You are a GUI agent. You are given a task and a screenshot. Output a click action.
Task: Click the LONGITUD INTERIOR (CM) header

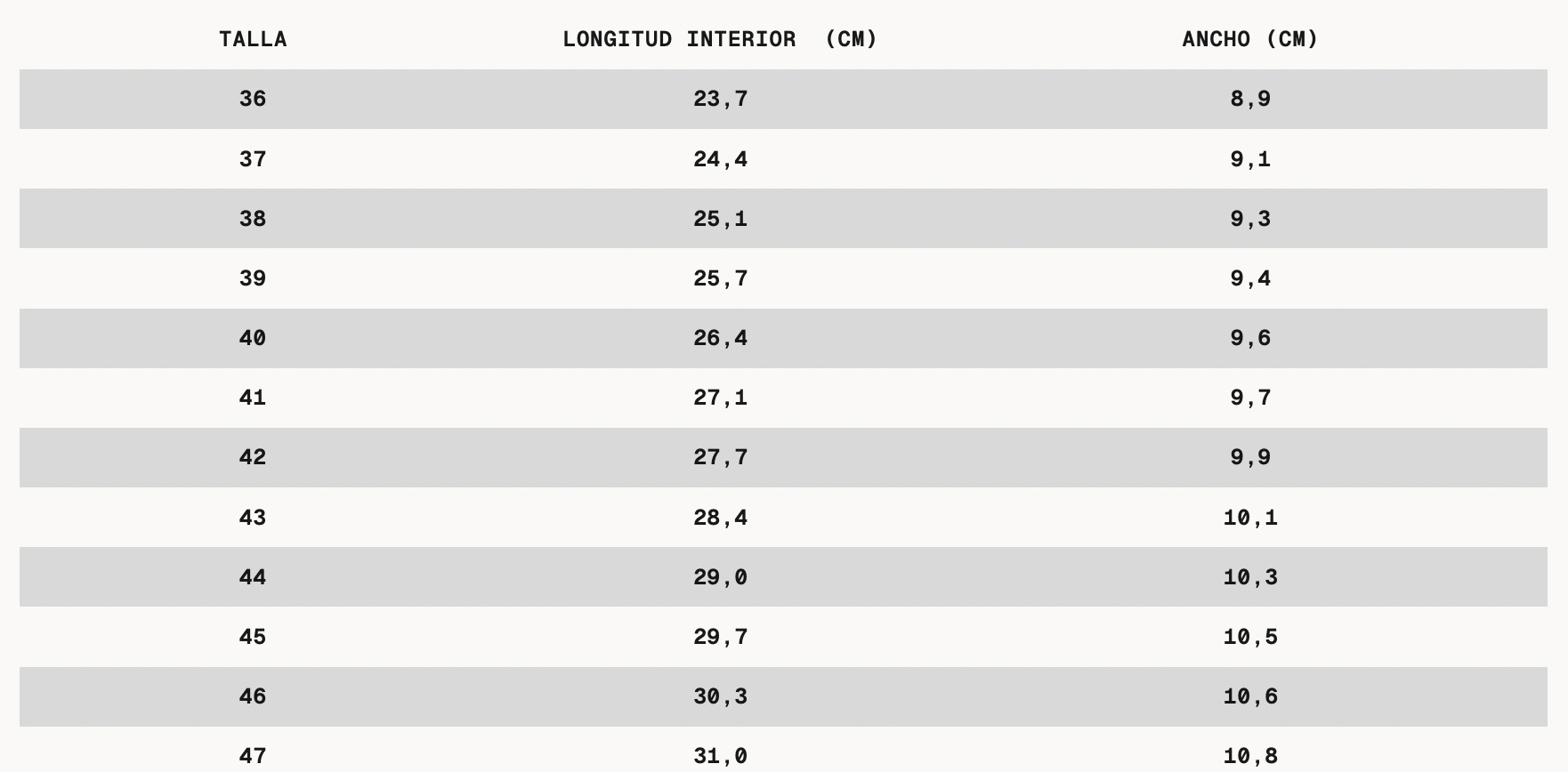point(720,39)
